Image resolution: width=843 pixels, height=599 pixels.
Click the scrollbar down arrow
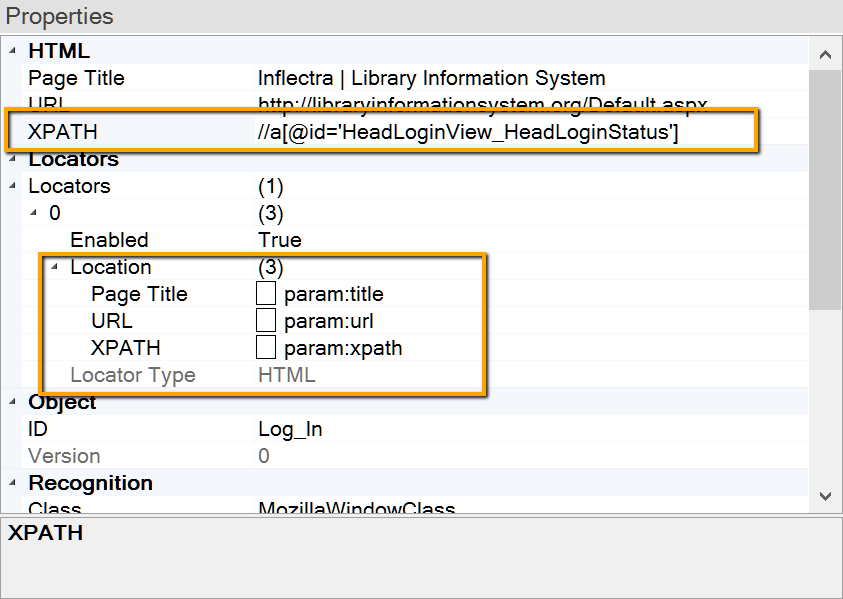coord(825,495)
